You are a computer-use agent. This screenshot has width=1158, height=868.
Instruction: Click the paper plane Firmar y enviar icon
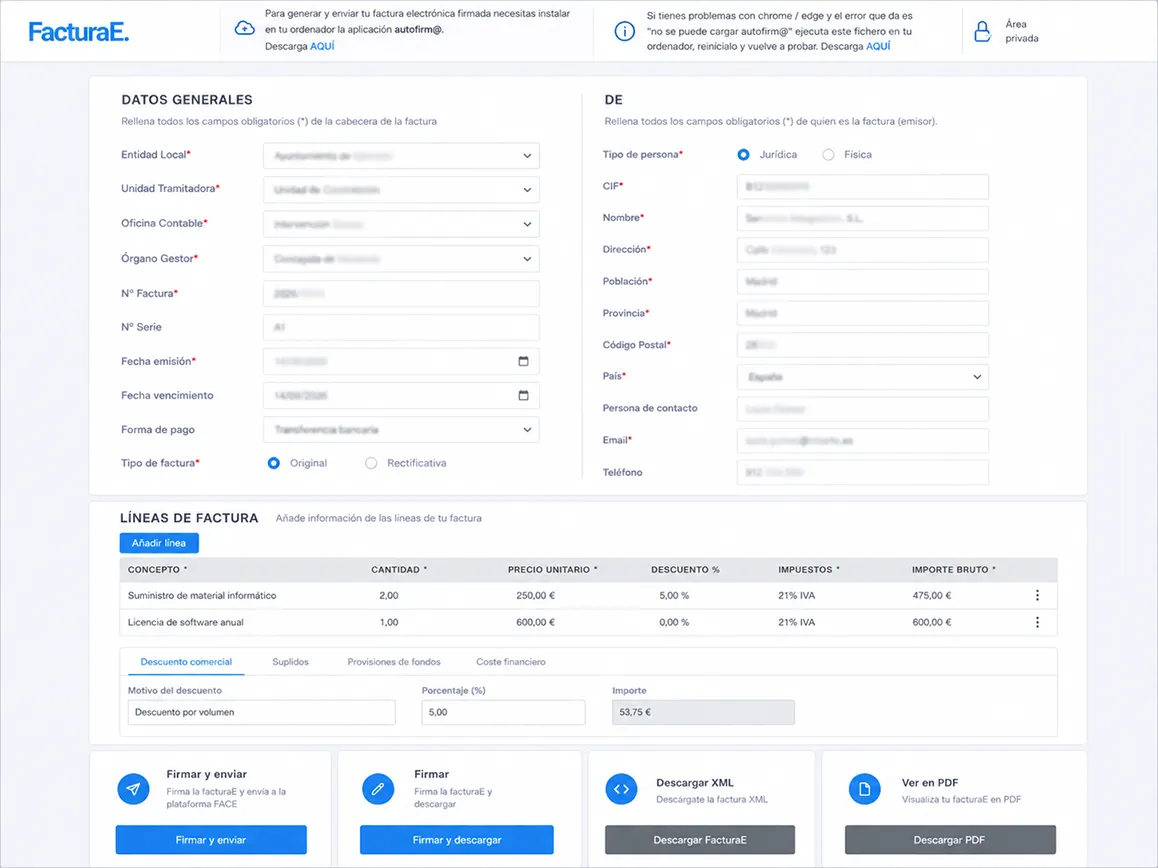point(133,789)
